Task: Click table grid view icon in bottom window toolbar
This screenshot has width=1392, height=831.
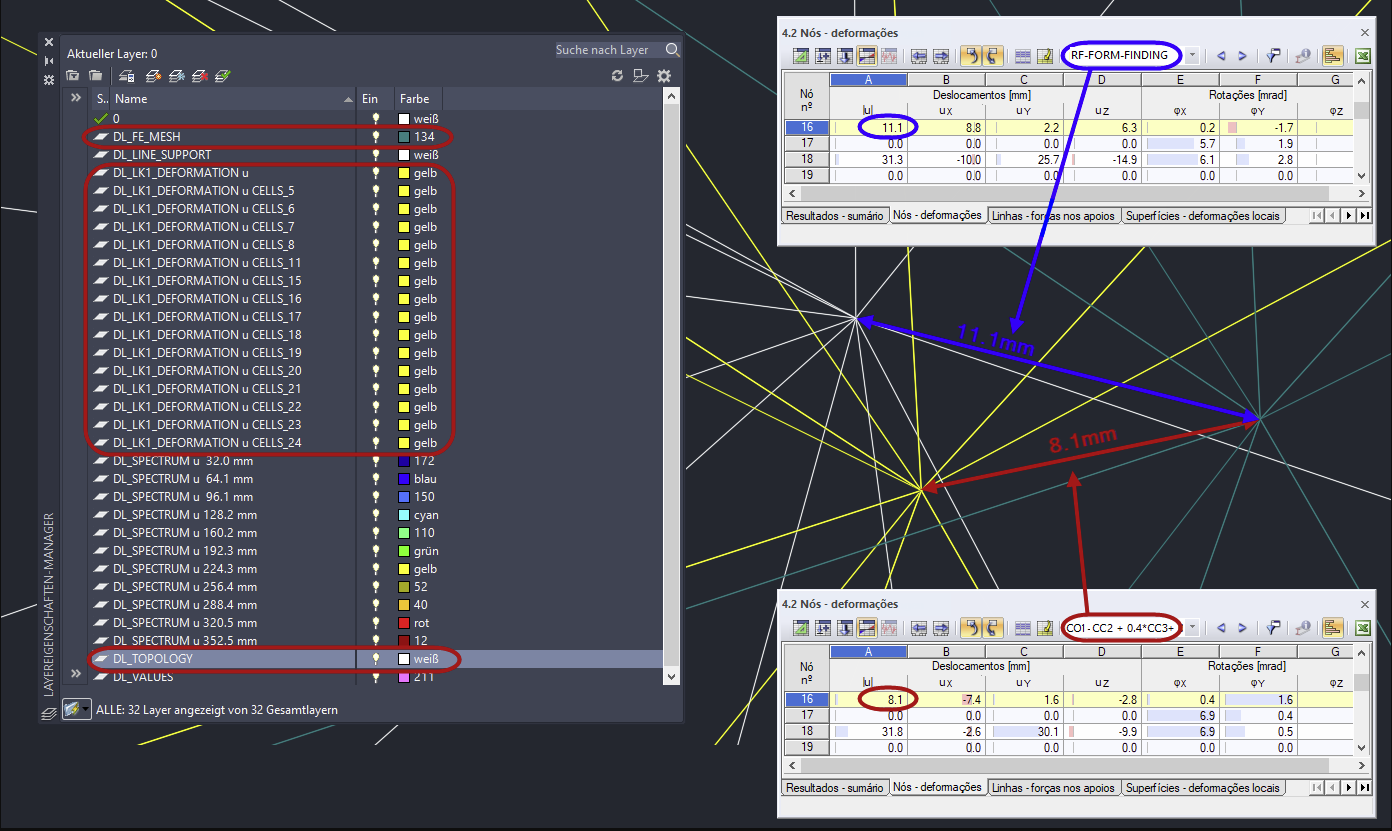Action: coord(1022,627)
